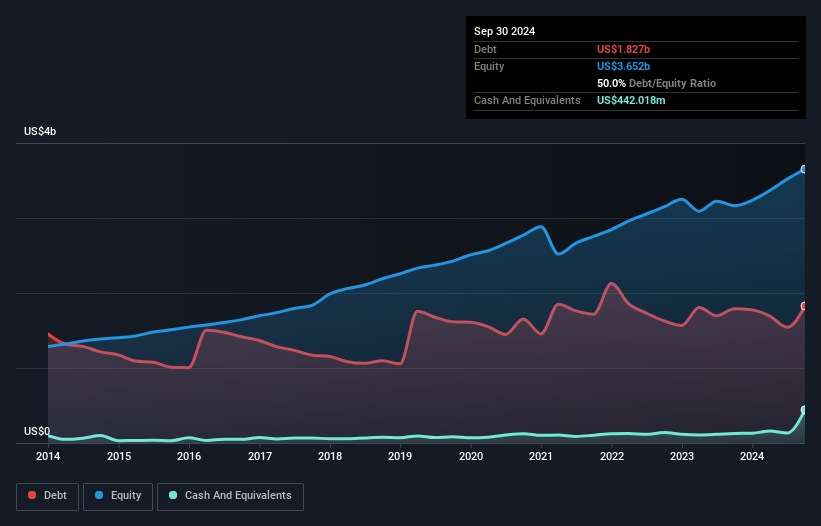Click the 2024 x-axis label
Screen dimensions: 821x526
click(x=752, y=456)
